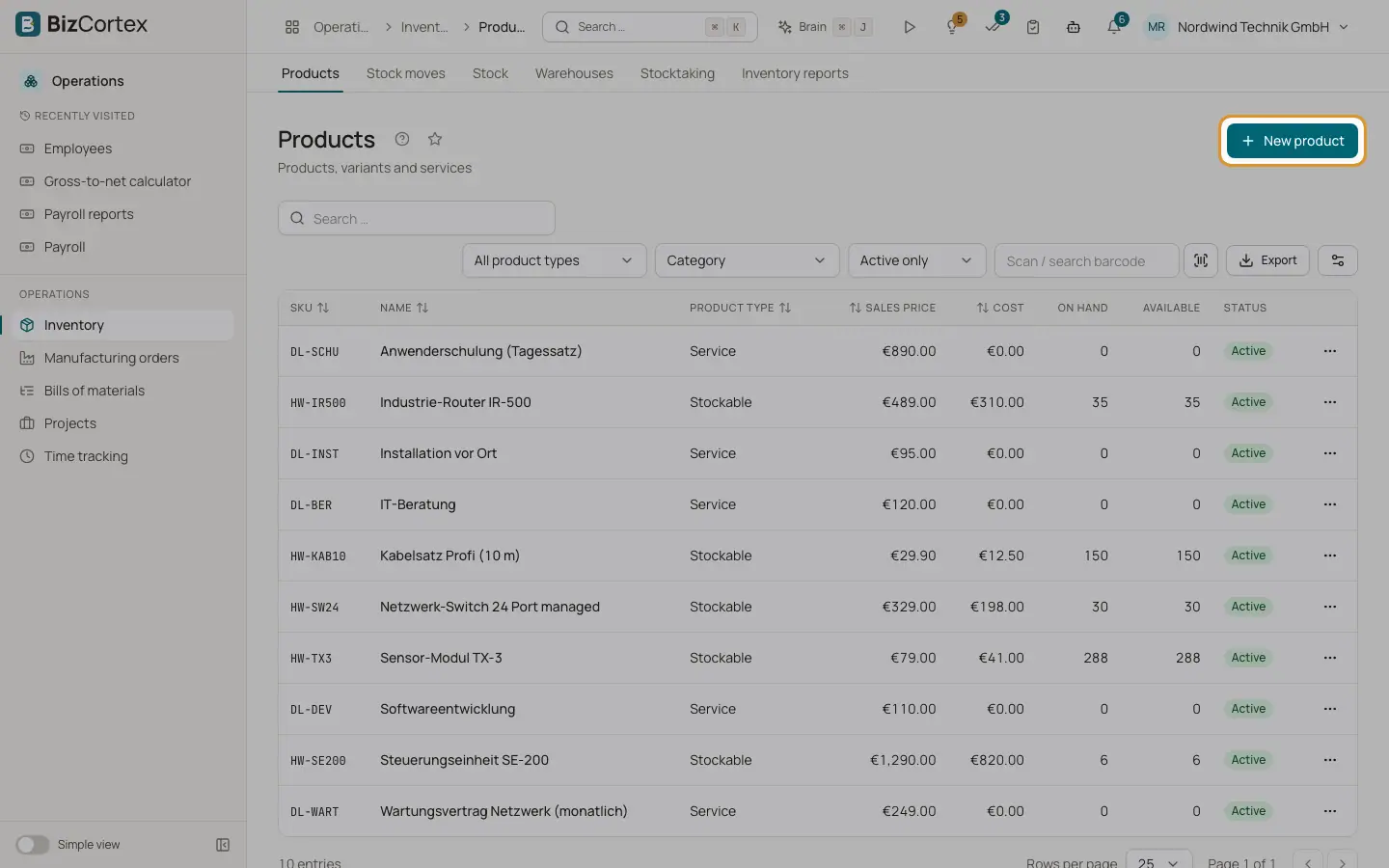Screen dimensions: 1389x868
Task: Click the Export button
Action: coord(1267,260)
